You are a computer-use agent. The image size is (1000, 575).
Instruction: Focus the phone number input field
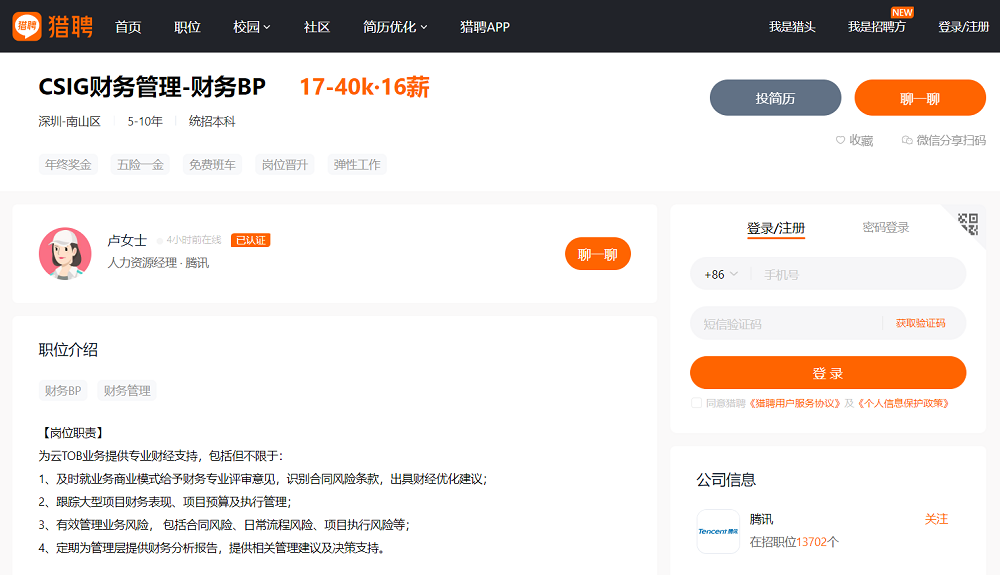click(x=855, y=274)
